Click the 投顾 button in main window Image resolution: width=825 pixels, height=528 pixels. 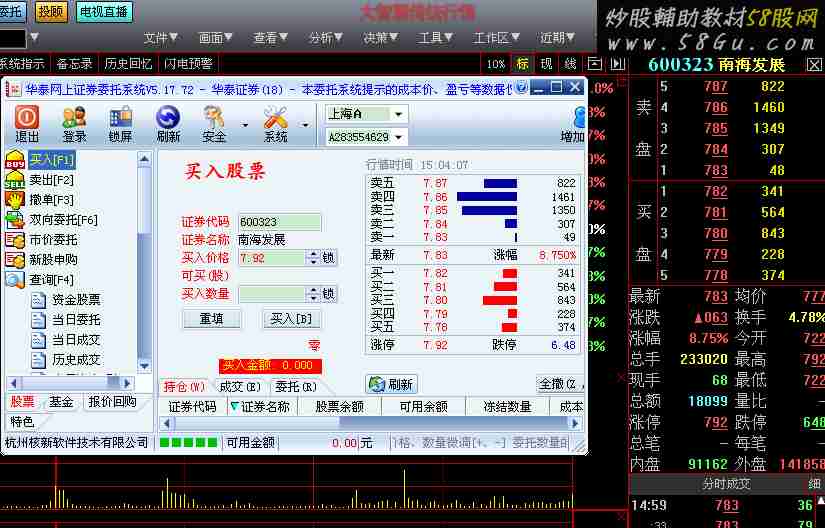(x=51, y=12)
